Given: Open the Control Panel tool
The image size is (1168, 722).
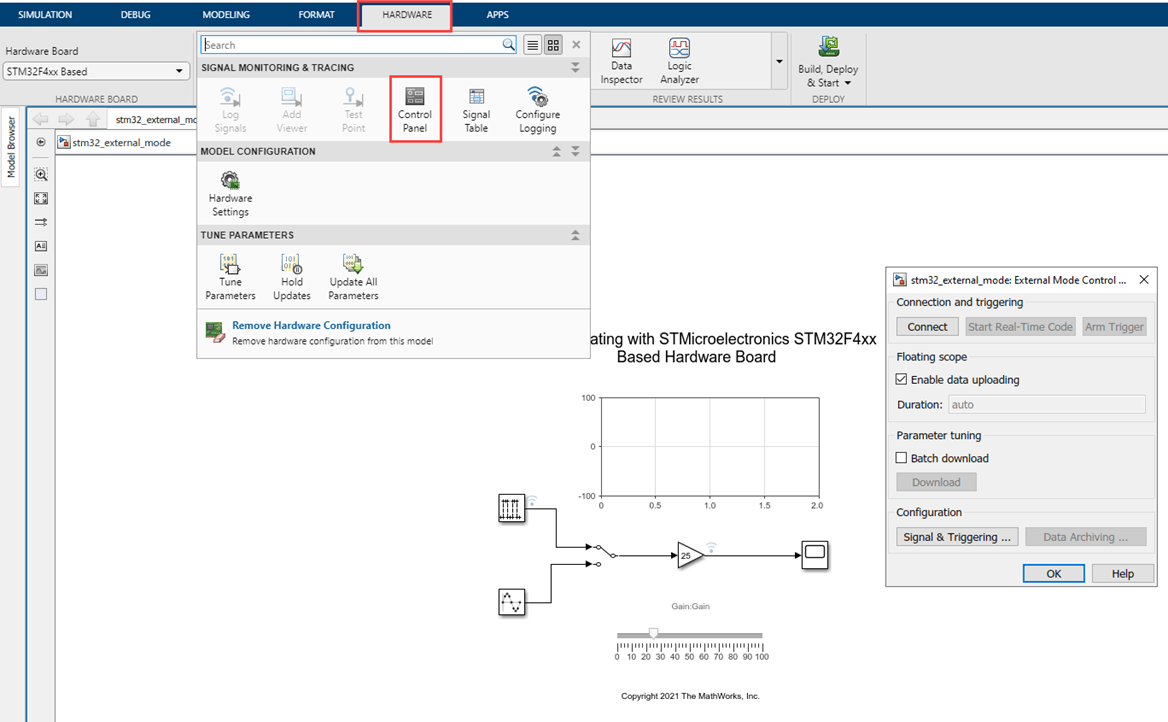Looking at the screenshot, I should [x=414, y=106].
